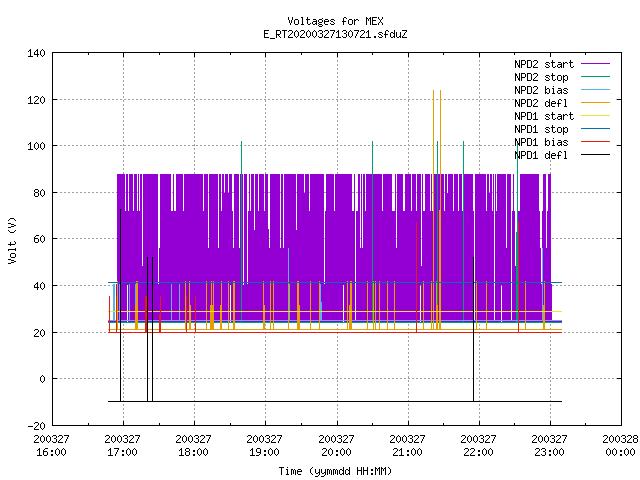Select the "NPD1 stop" legend label
Image resolution: width=640 pixels, height=480 pixels.
tap(541, 129)
